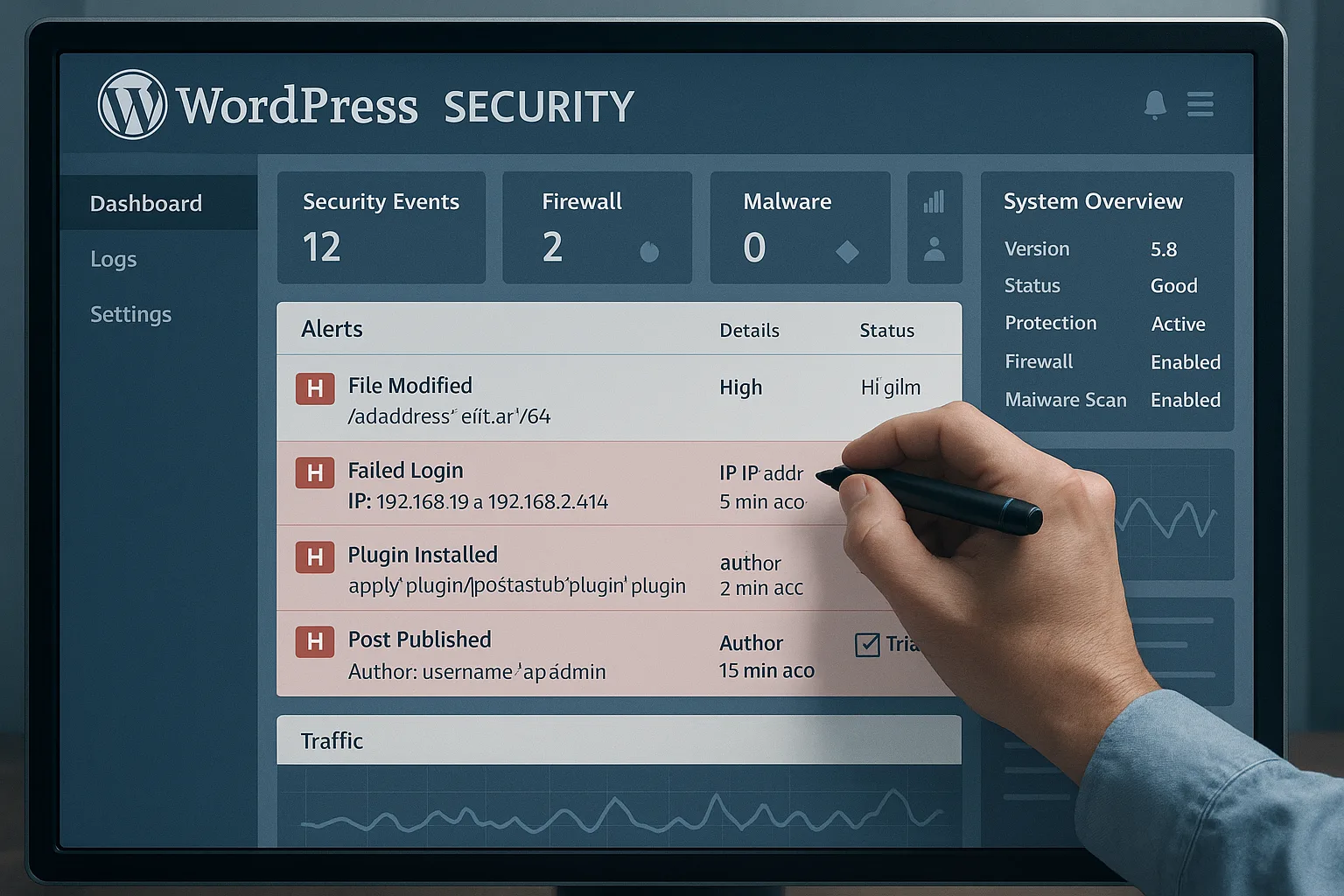1344x896 pixels.
Task: Select Dashboard in the sidebar
Action: click(159, 203)
